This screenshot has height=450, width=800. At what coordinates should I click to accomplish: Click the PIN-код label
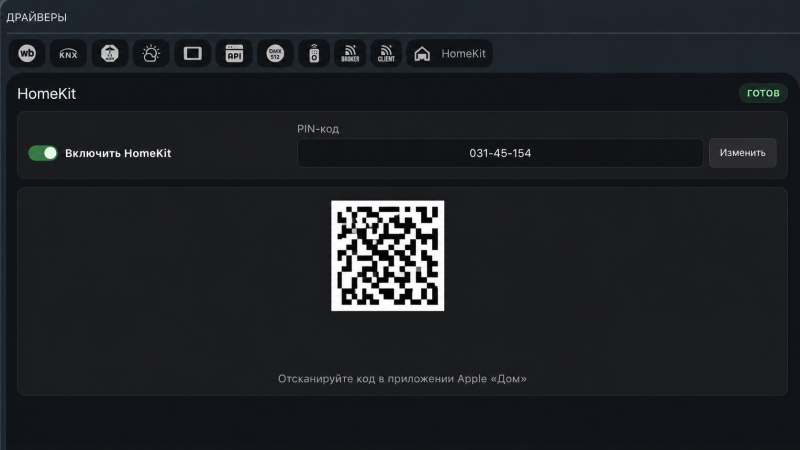pyautogui.click(x=318, y=129)
